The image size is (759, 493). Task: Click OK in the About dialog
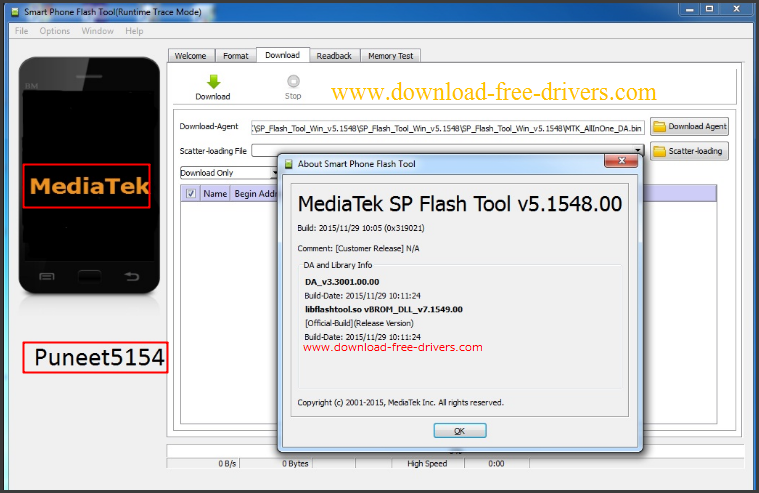point(460,431)
